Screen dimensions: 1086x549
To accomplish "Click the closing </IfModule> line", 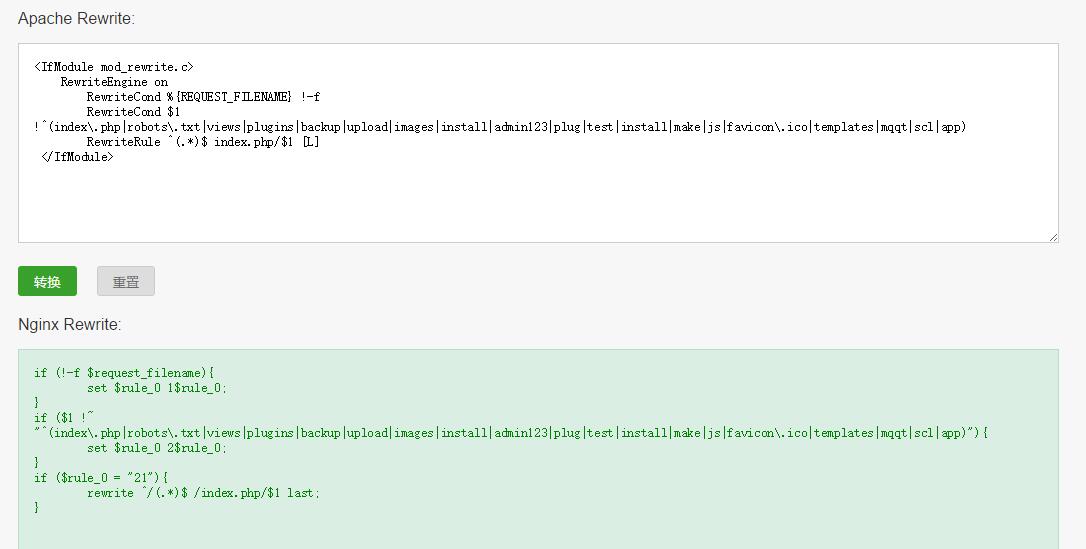I will point(77,157).
